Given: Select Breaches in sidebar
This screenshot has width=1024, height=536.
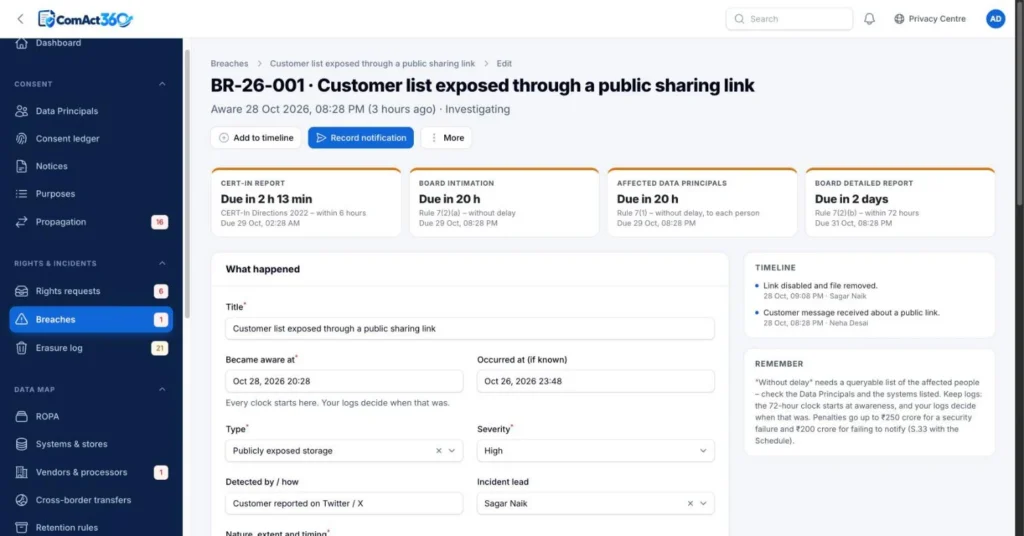Looking at the screenshot, I should coord(91,319).
